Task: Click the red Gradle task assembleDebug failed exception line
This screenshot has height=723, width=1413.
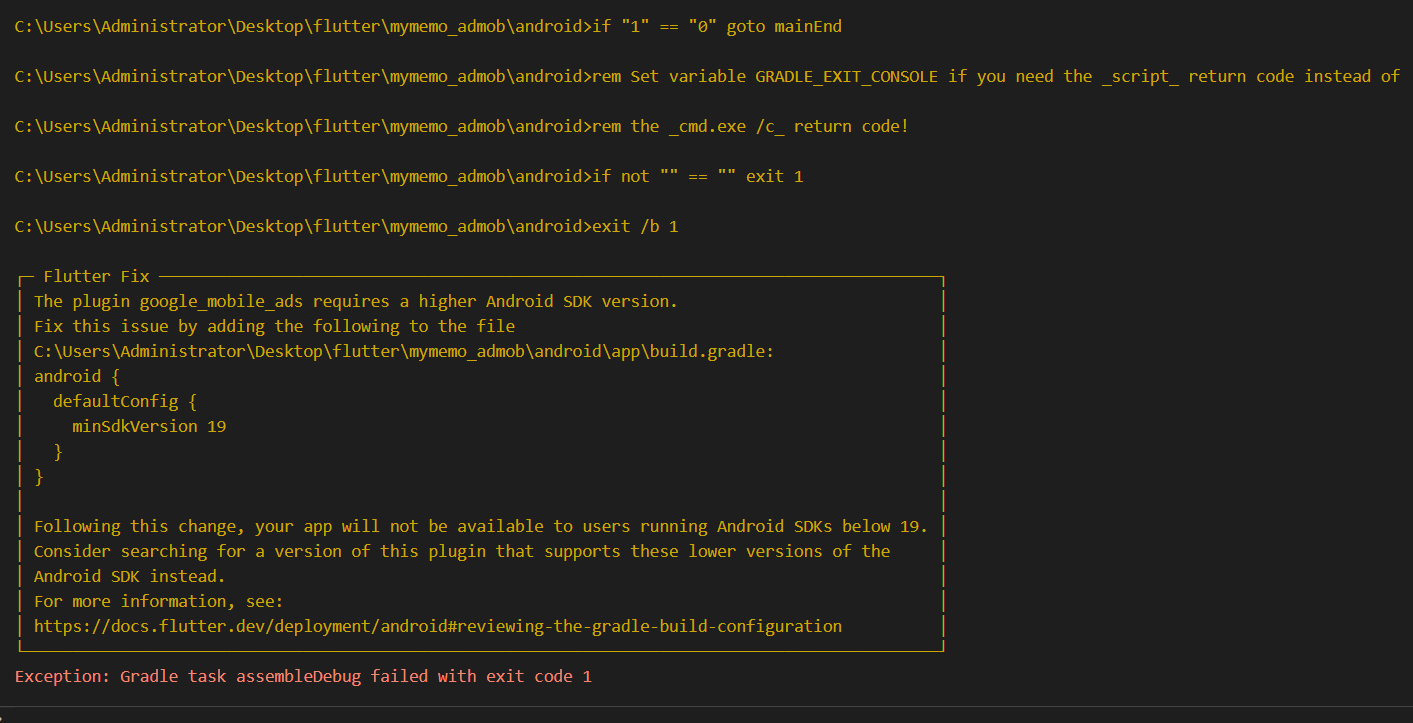Action: point(303,677)
